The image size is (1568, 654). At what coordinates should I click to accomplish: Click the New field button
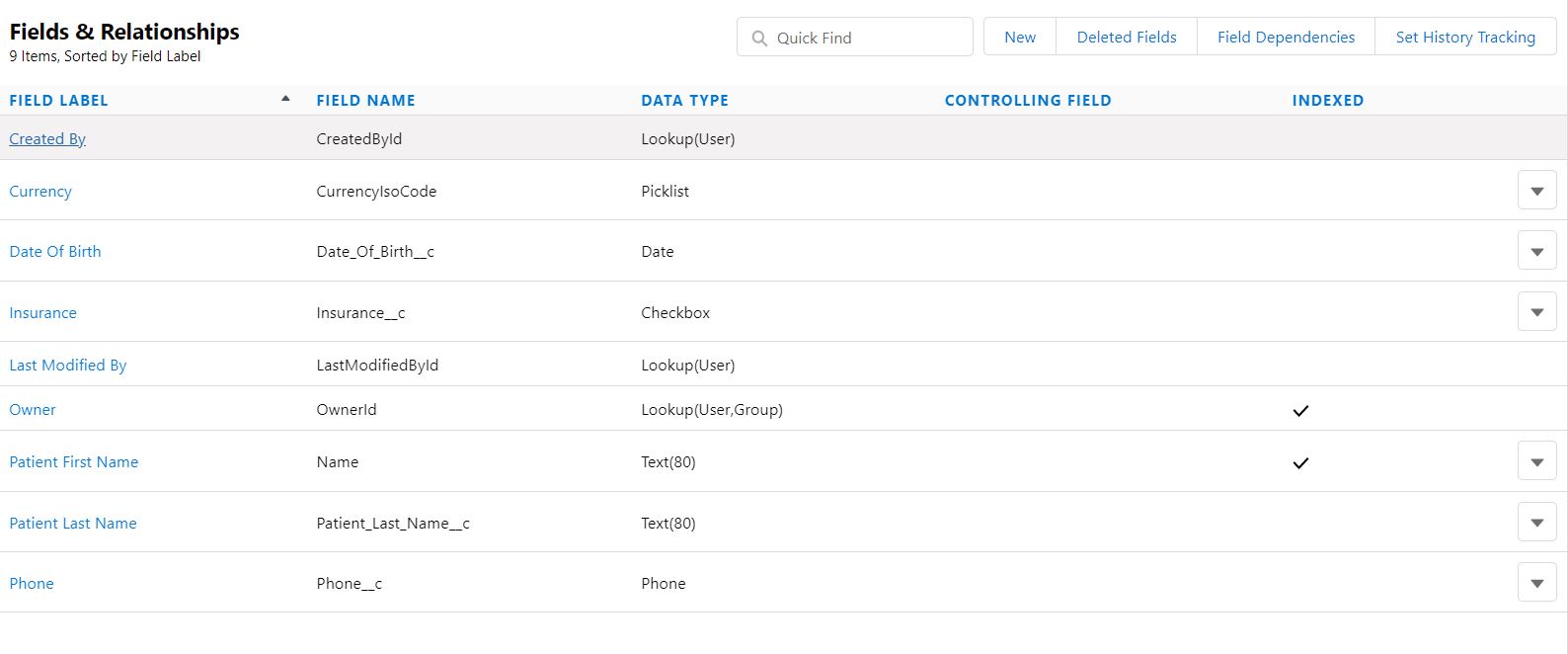coord(1020,38)
